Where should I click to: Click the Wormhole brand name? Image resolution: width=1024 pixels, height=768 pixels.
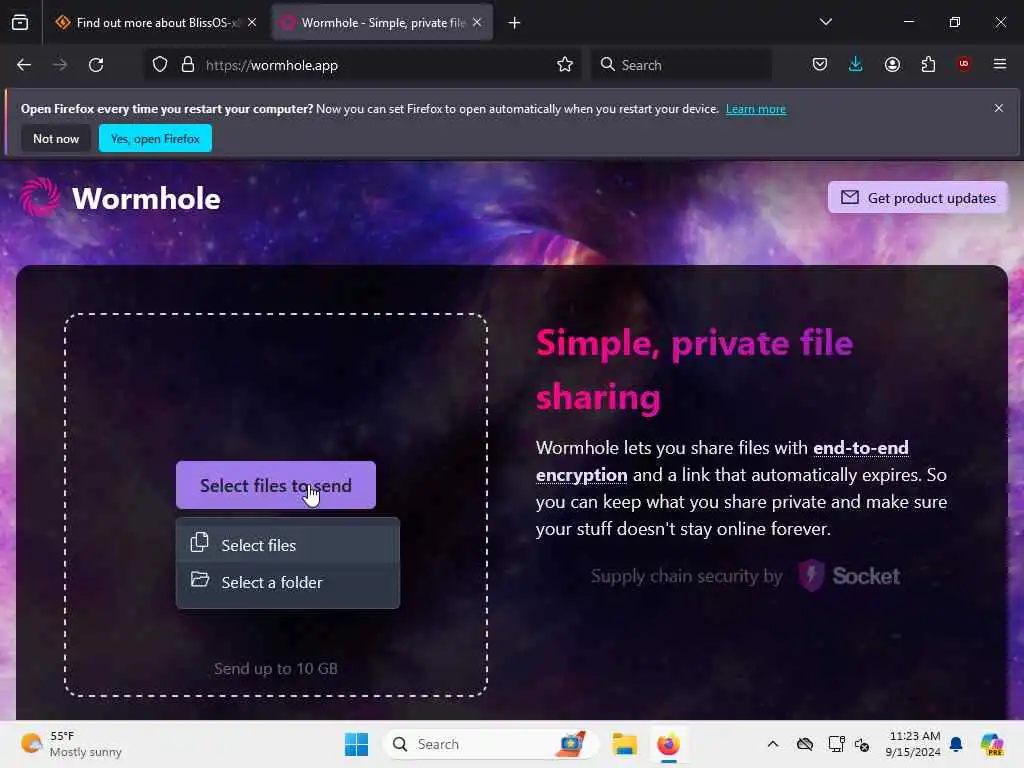pos(146,199)
